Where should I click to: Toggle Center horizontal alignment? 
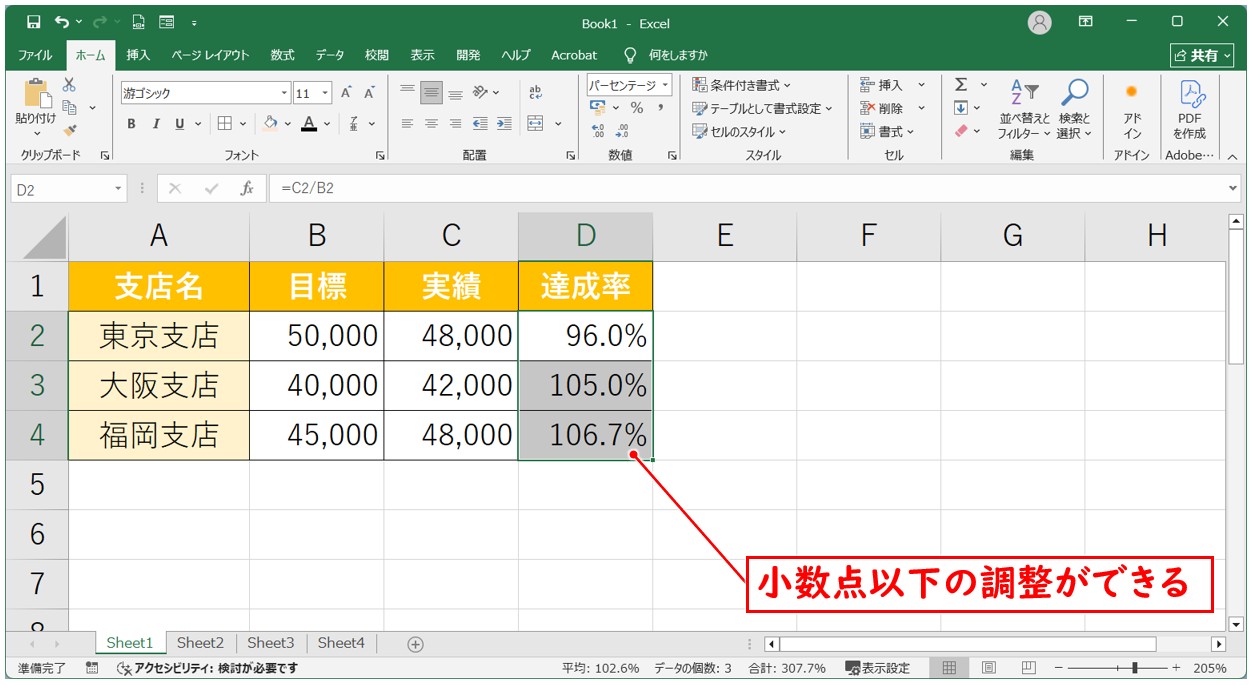[x=431, y=124]
